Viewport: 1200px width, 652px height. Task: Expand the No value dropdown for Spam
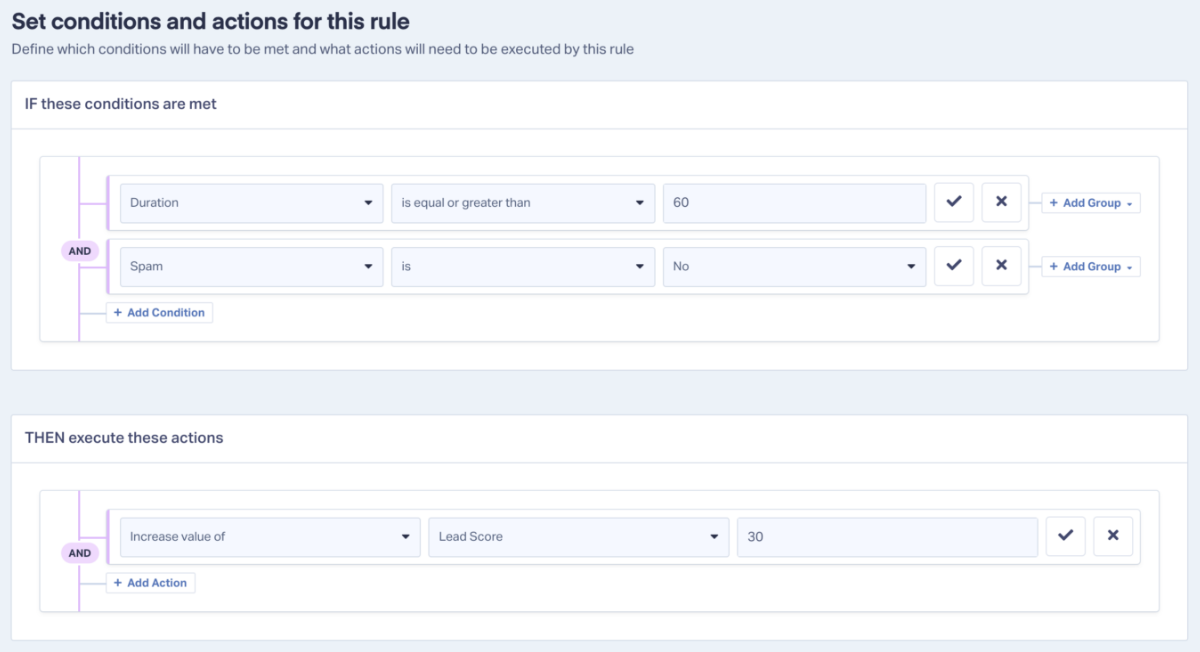[x=794, y=267]
